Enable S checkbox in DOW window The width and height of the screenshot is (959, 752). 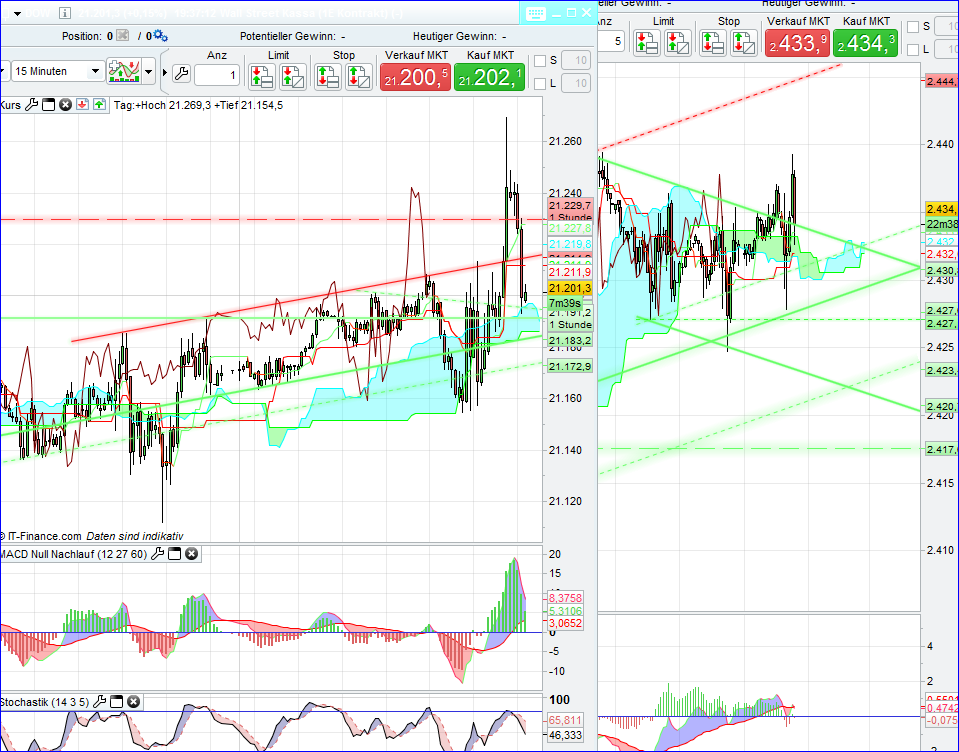[539, 61]
